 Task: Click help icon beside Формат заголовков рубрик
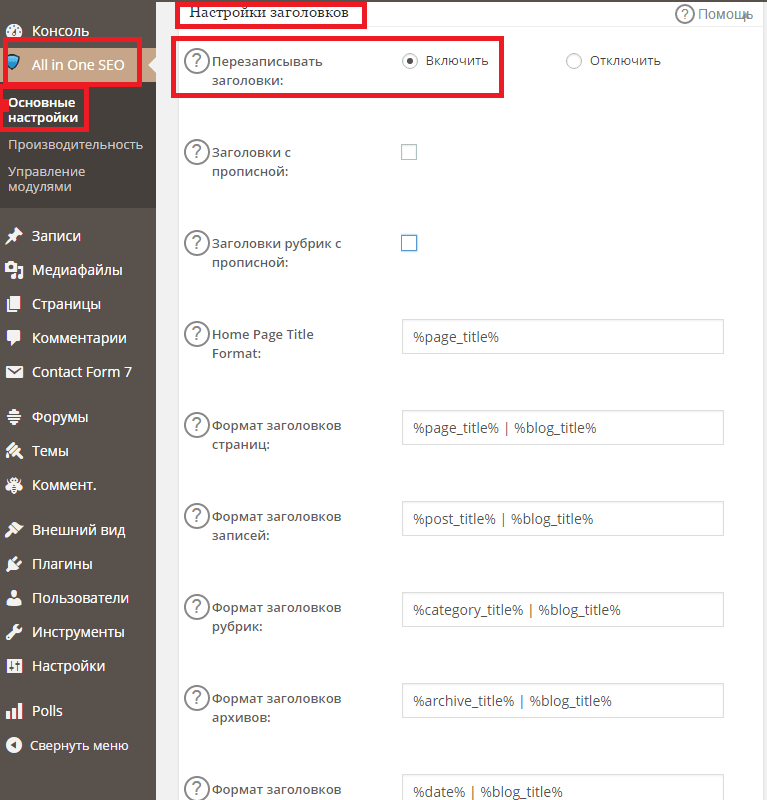[x=196, y=607]
